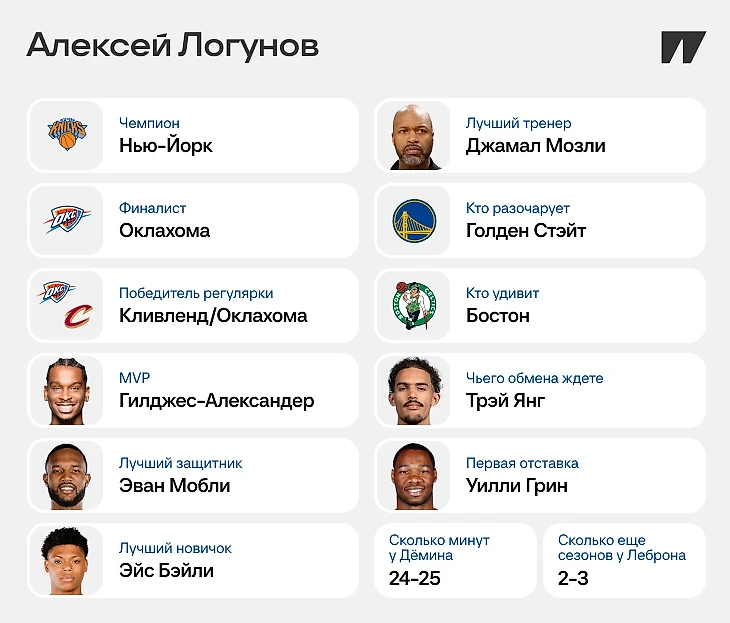The image size is (730, 623).
Task: Click the Эйс Бэйли name text
Action: [166, 571]
